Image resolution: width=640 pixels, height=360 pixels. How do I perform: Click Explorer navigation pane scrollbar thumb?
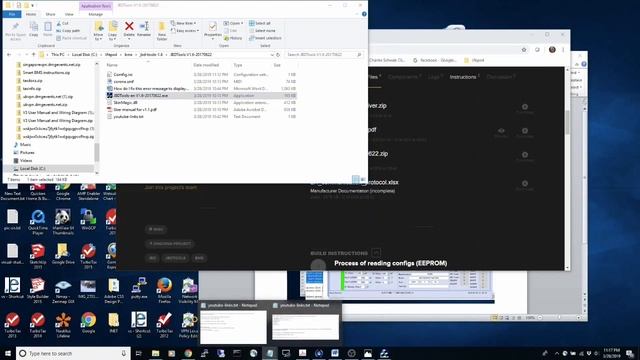97,152
